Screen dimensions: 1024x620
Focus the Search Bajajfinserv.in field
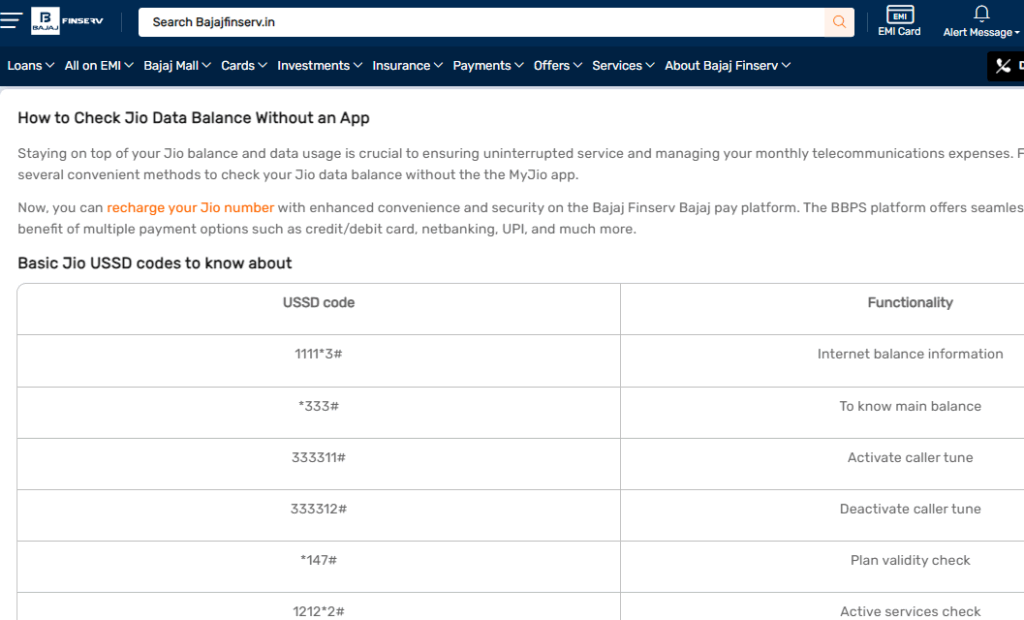481,22
